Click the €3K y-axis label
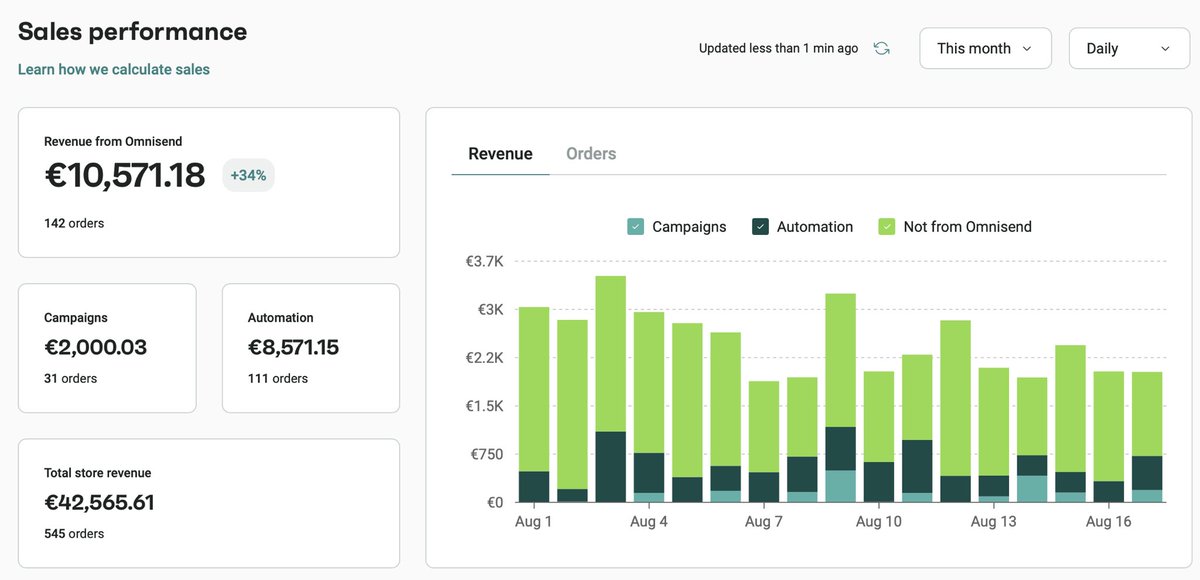 click(490, 310)
